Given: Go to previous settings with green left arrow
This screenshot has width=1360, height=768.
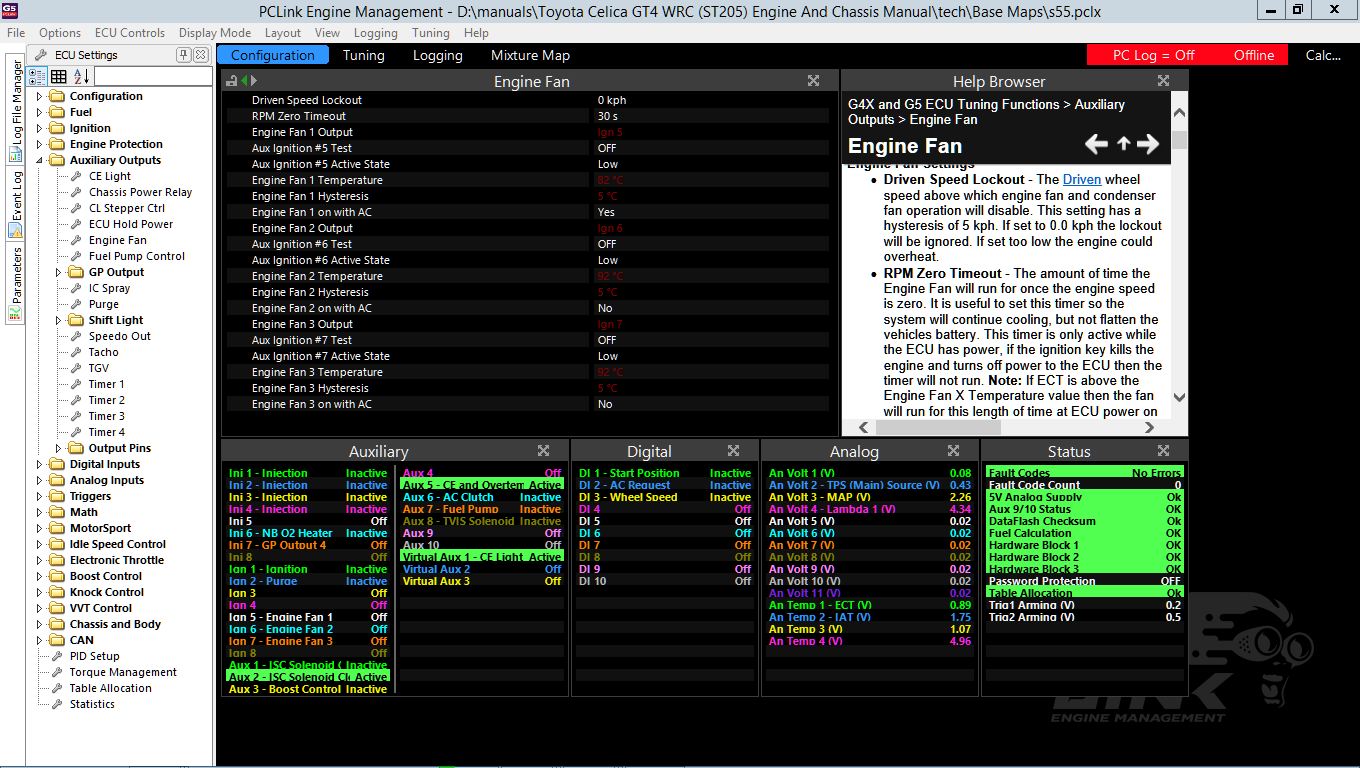Looking at the screenshot, I should pyautogui.click(x=244, y=81).
